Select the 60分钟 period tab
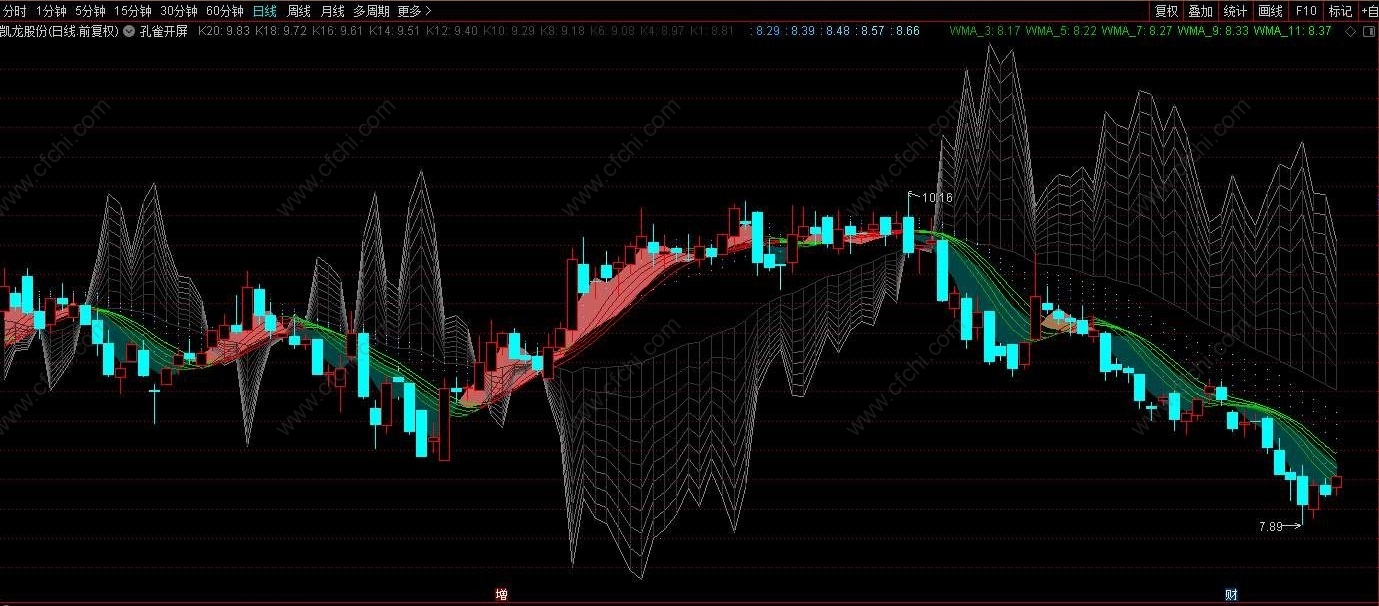Image resolution: width=1379 pixels, height=606 pixels. pyautogui.click(x=225, y=11)
